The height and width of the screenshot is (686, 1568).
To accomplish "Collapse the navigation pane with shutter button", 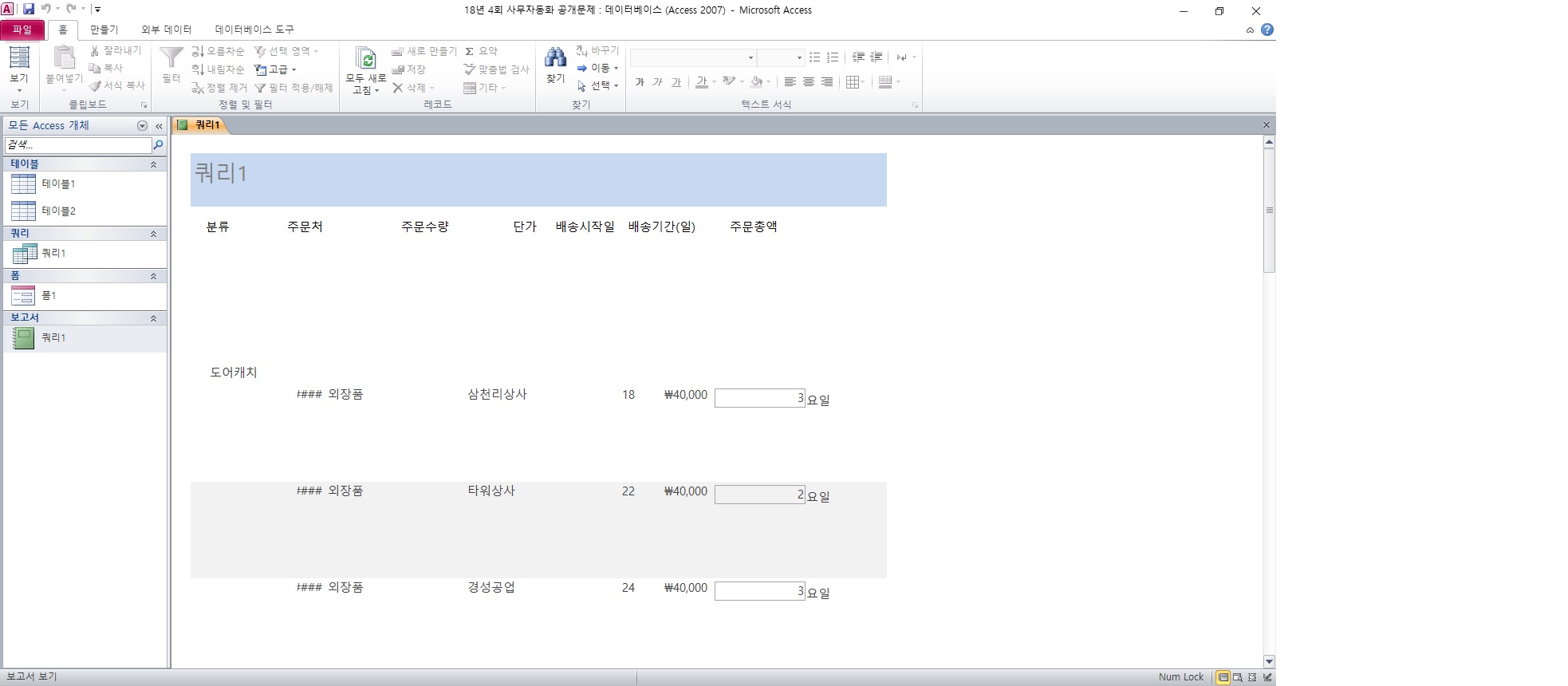I will click(x=159, y=126).
